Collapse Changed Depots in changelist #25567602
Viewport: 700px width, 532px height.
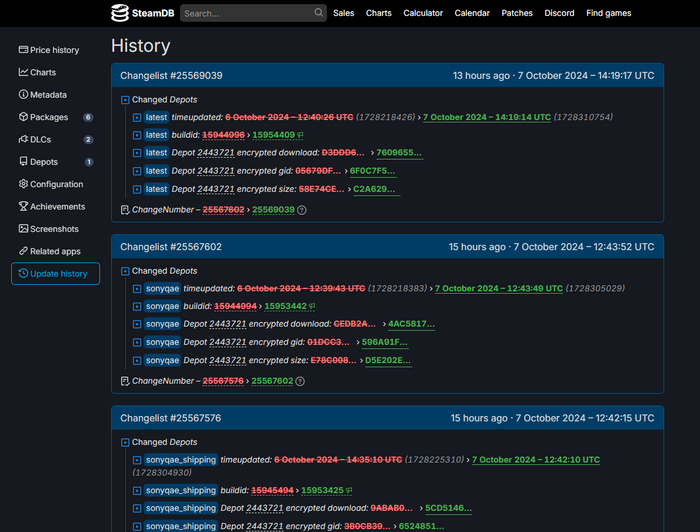pos(125,271)
